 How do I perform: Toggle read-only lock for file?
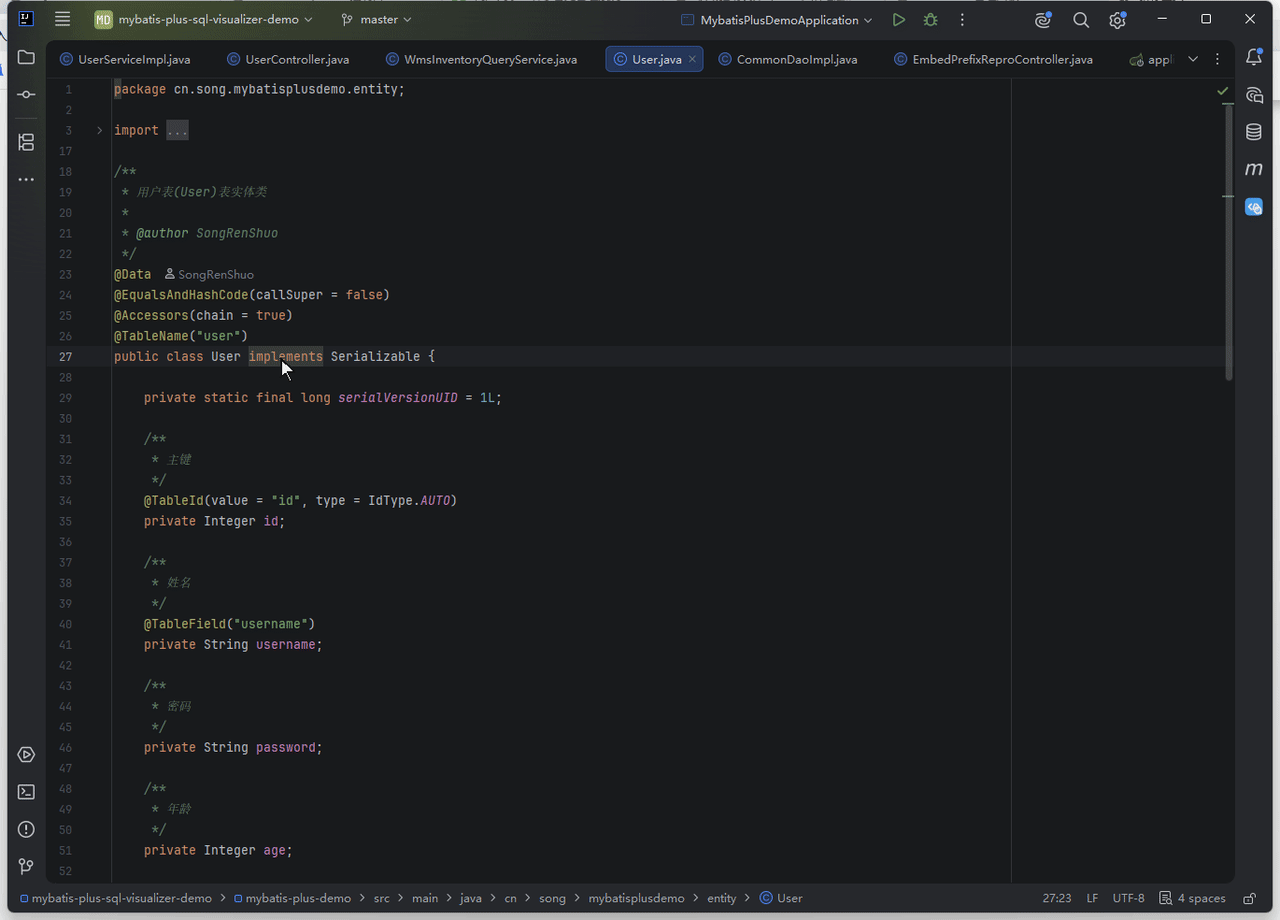coord(1250,898)
